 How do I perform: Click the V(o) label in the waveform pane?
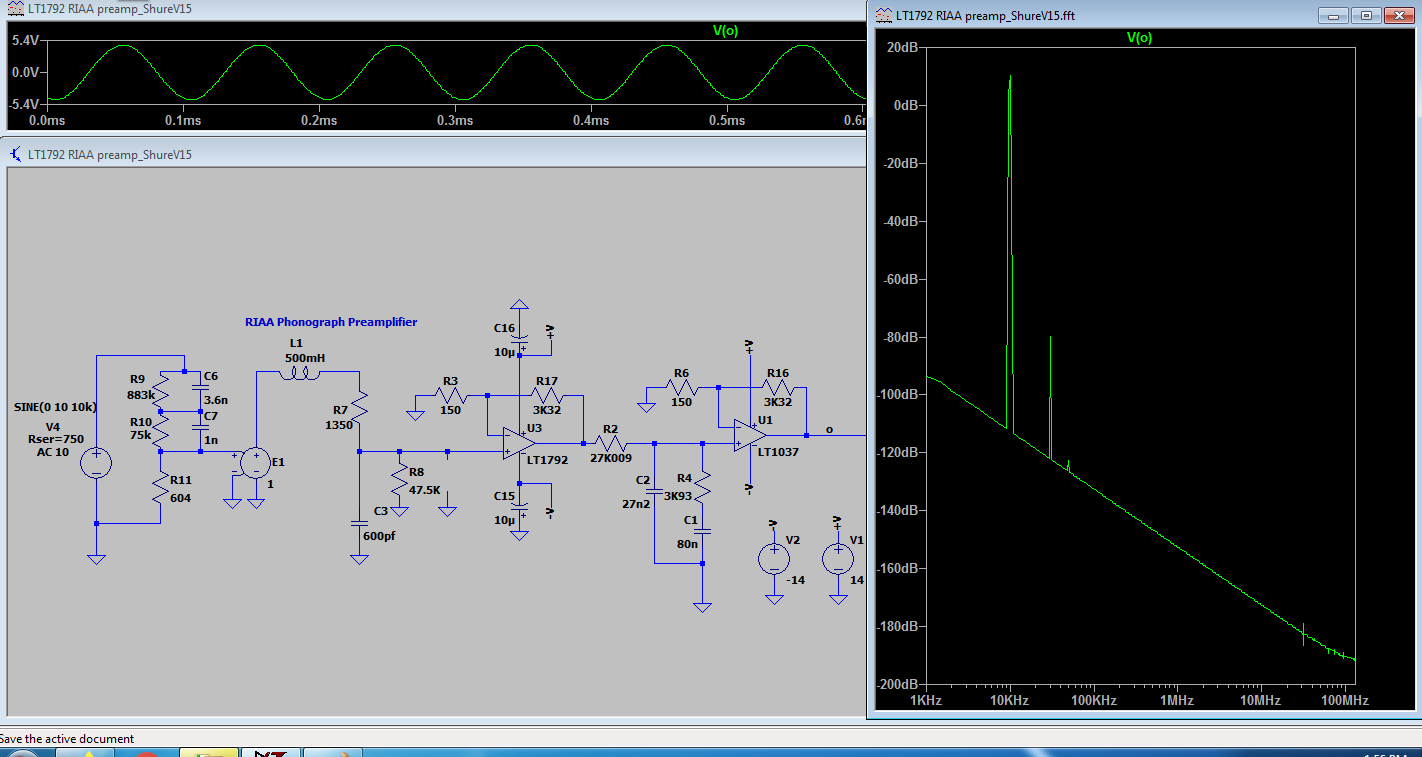[725, 30]
